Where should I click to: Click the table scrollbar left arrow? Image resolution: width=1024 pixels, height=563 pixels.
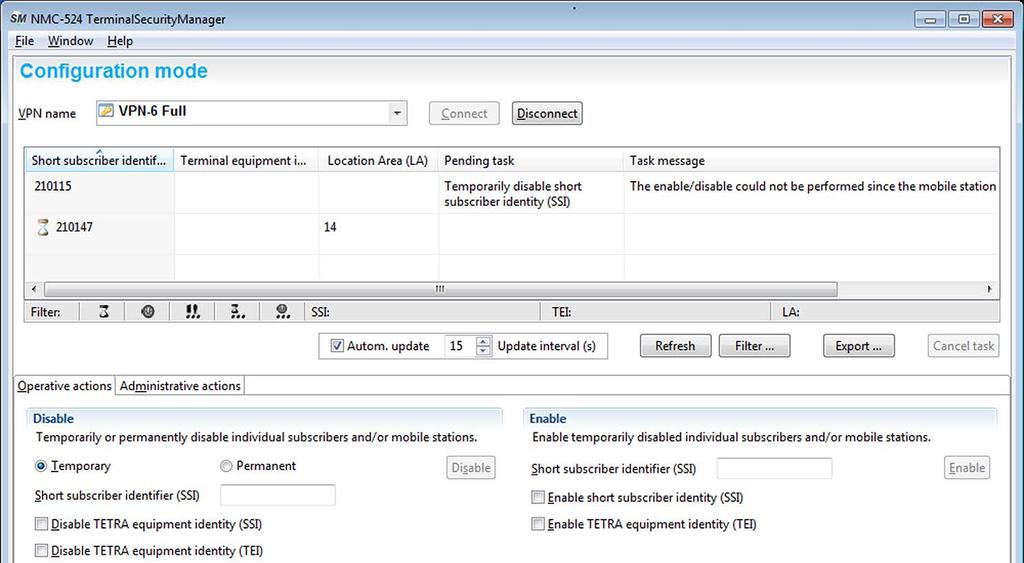(x=35, y=289)
